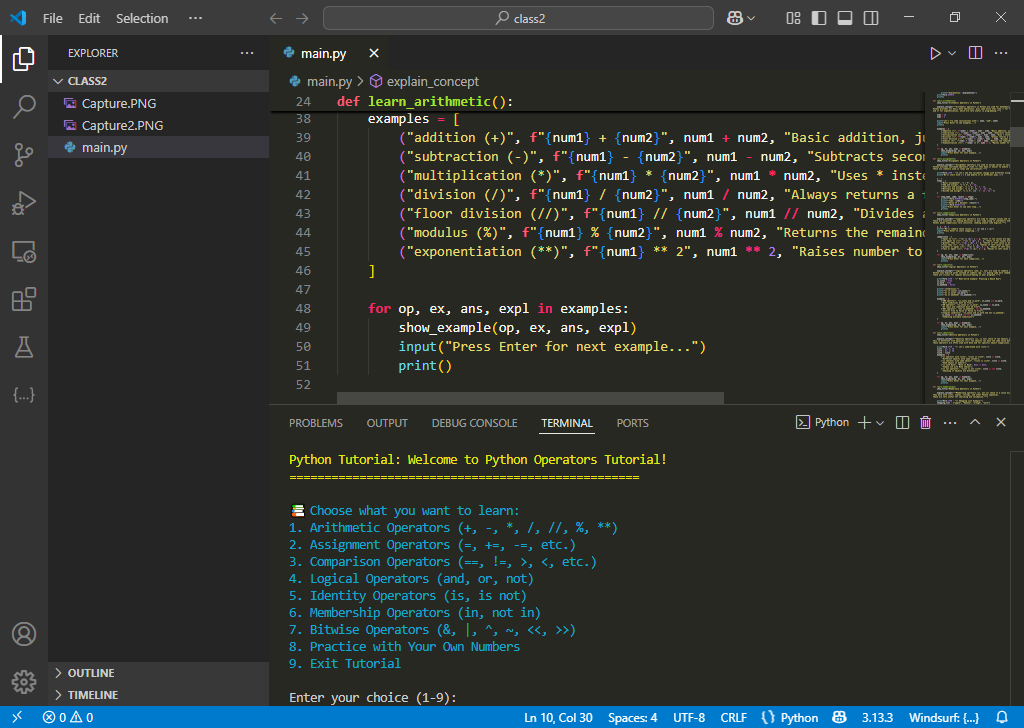Click Ln 10, Col 30 status entry
Viewport: 1024px width, 728px height.
(x=558, y=717)
